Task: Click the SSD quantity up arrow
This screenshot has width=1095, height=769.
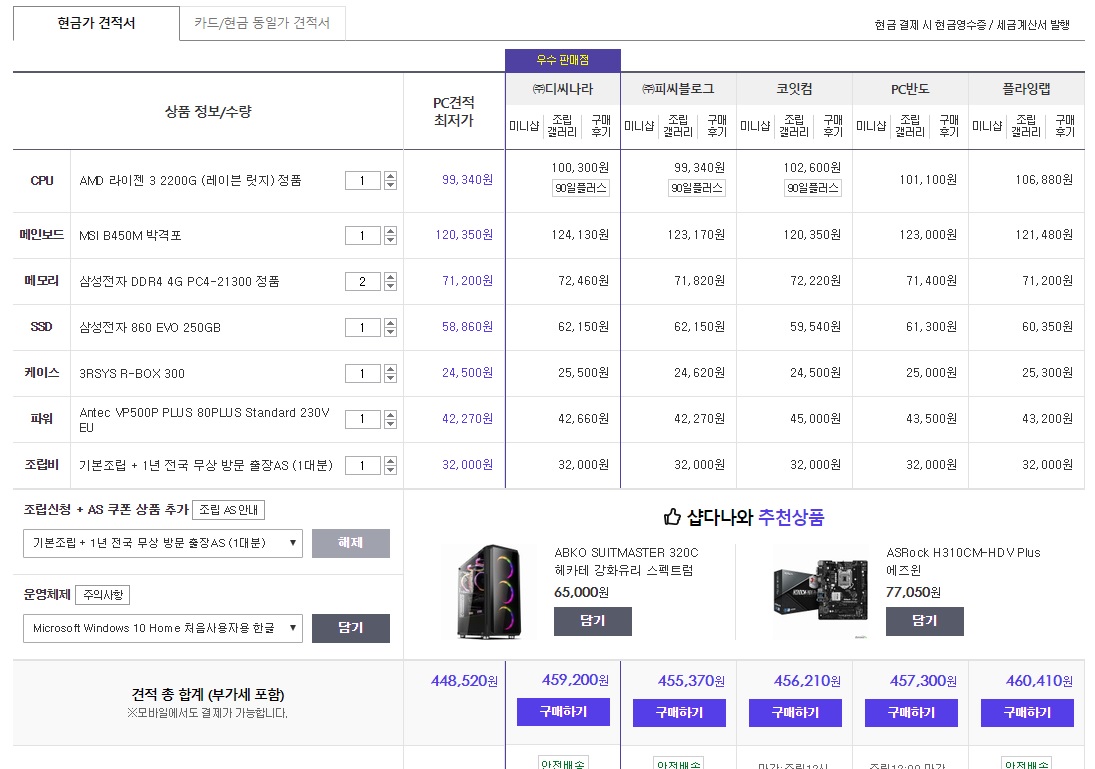Action: [390, 323]
